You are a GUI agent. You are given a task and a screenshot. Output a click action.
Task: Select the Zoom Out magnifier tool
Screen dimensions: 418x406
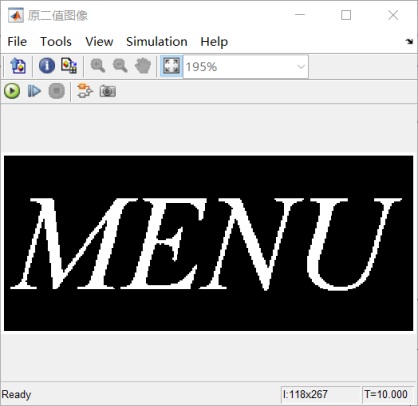pos(120,66)
